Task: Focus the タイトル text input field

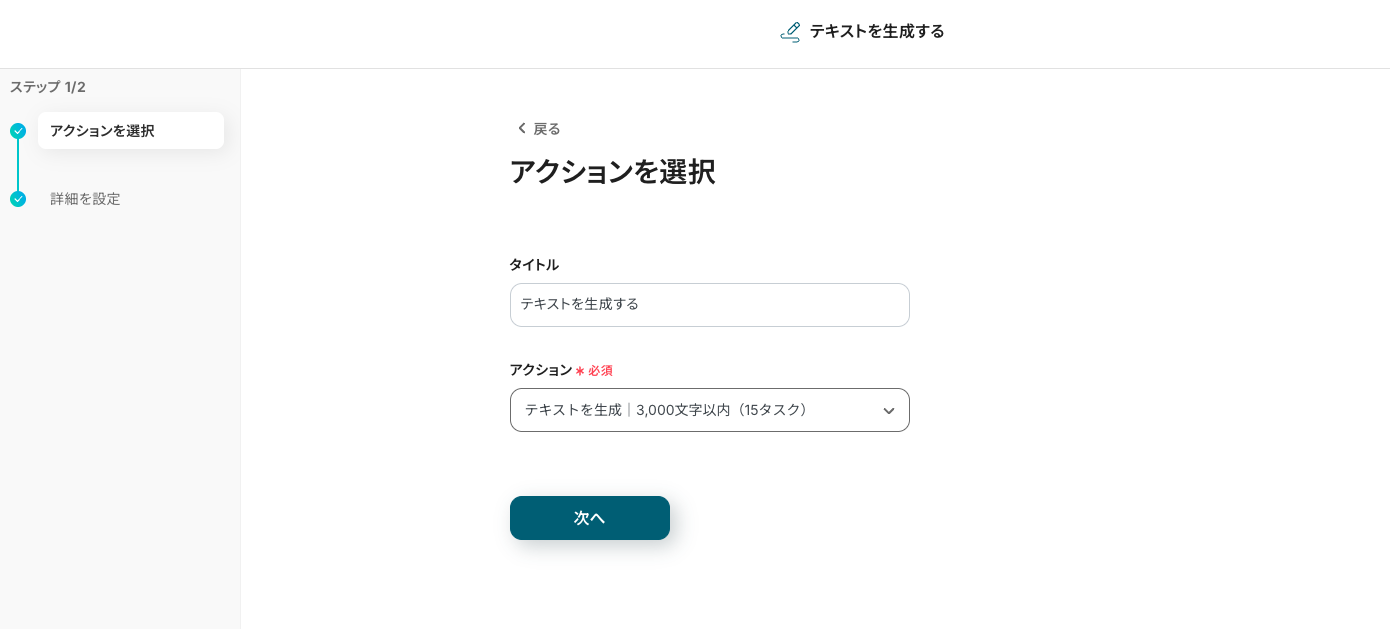Action: point(709,305)
